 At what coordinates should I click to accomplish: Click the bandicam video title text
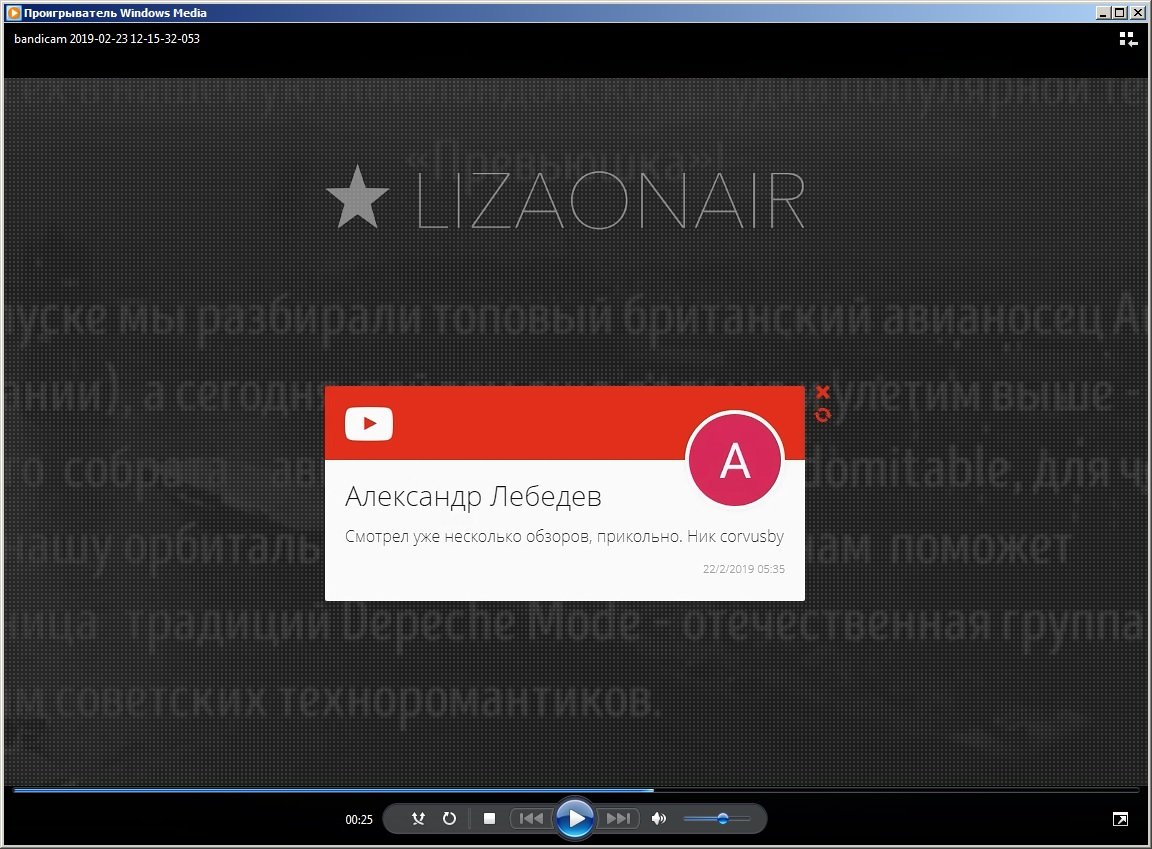coord(107,38)
